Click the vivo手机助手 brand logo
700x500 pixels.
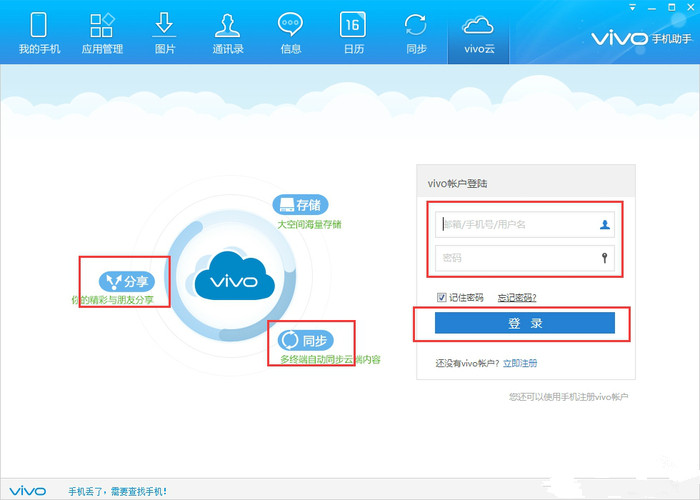tap(642, 39)
